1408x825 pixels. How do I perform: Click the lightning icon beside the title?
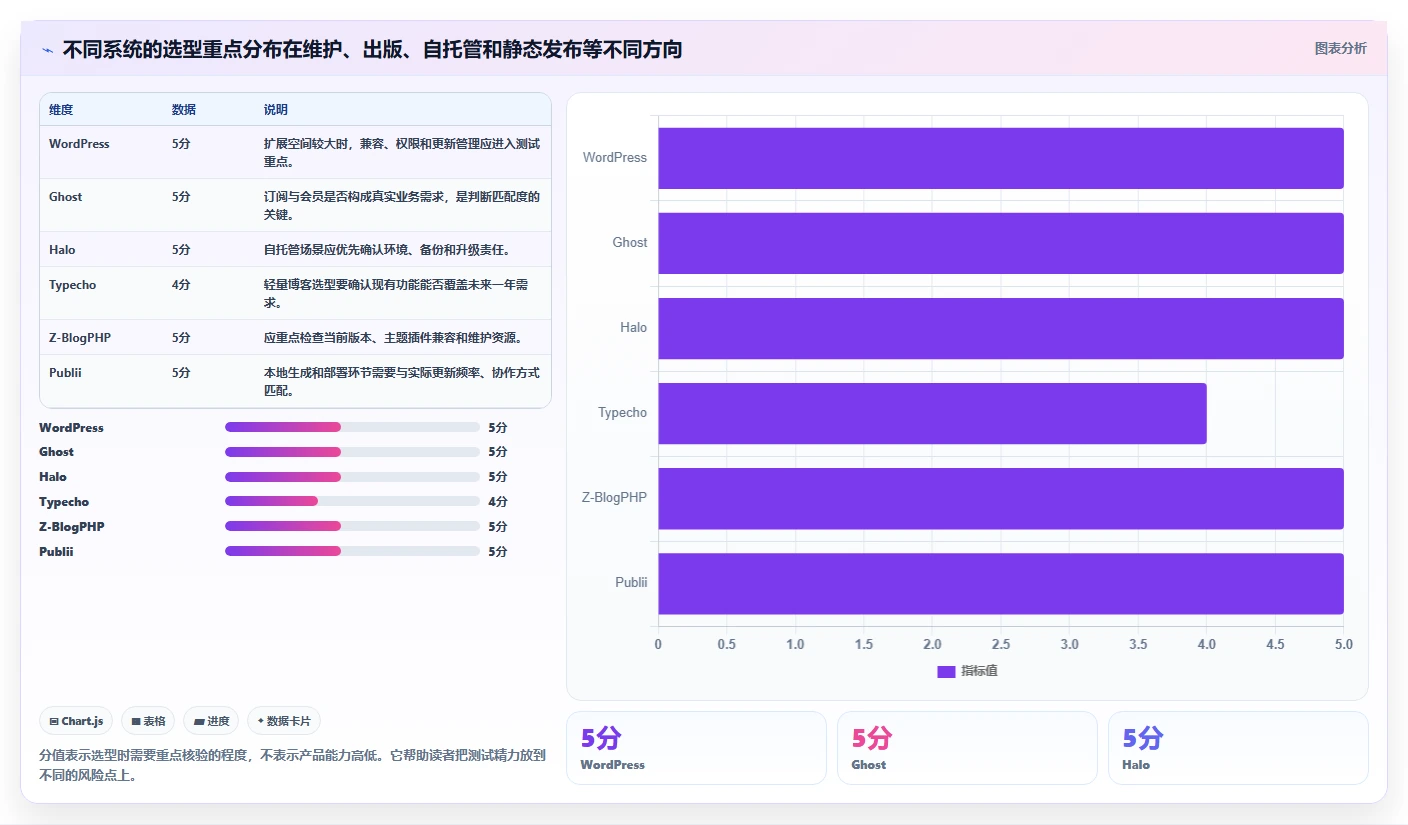click(48, 49)
